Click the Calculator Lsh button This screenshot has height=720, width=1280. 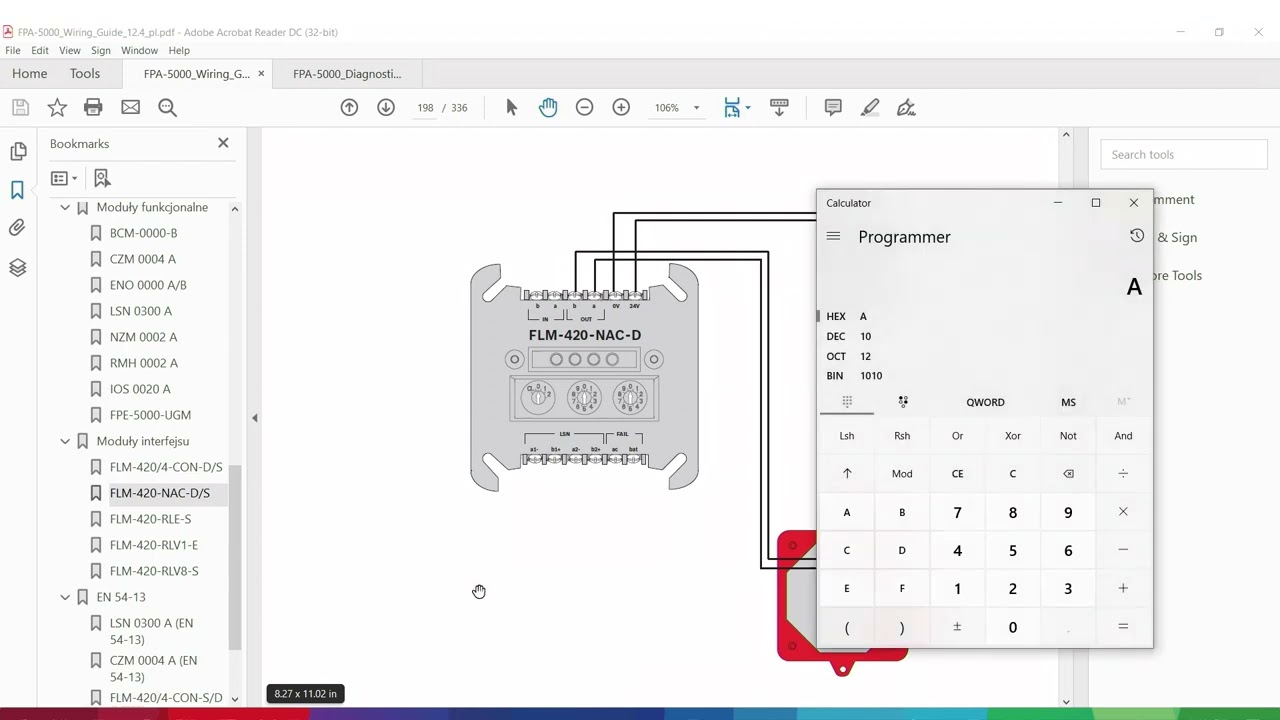pos(847,436)
